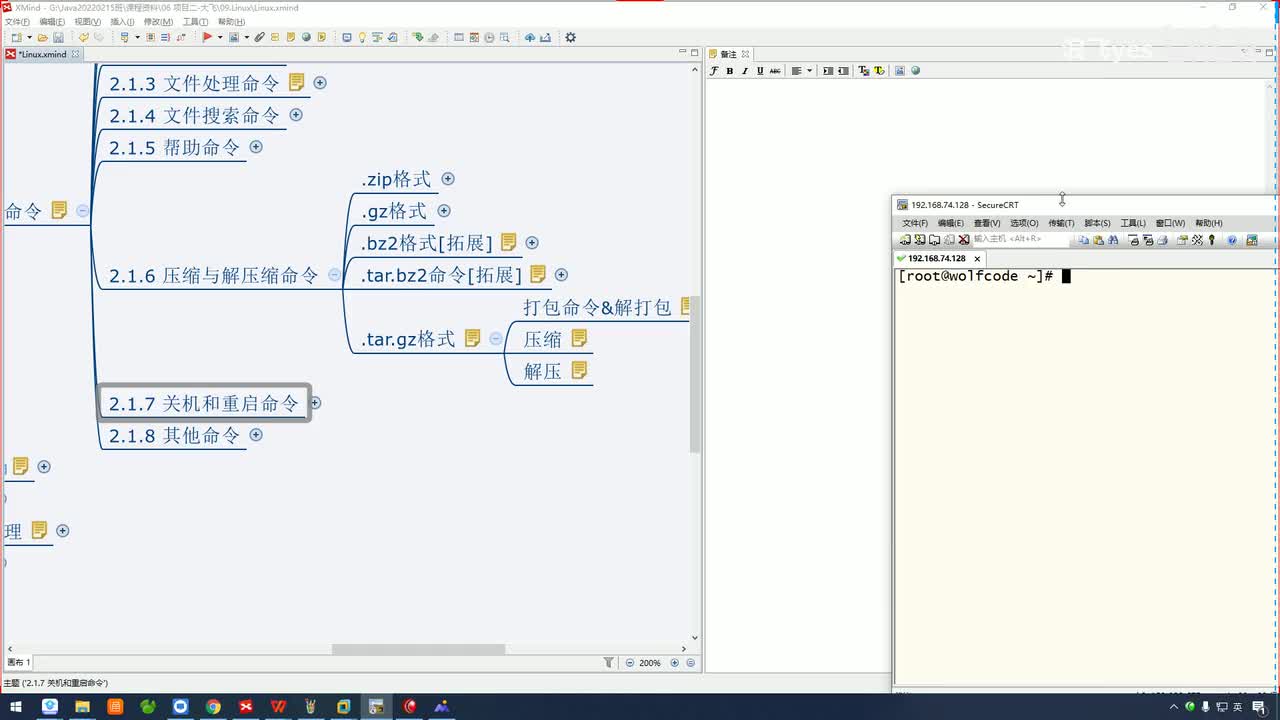Toggle Bold in the notes panel toolbar

click(729, 71)
